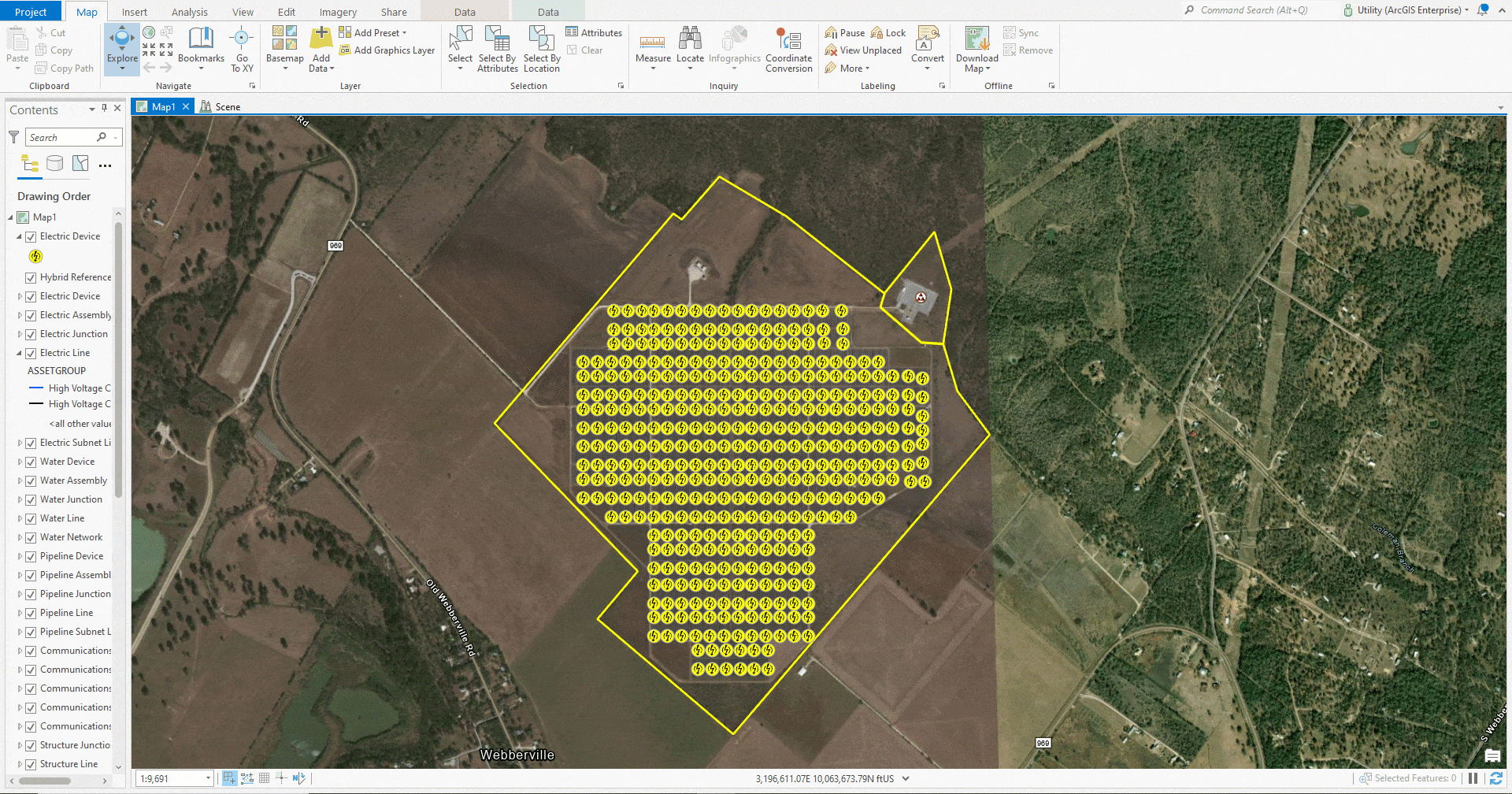Collapse the Electric Line layer
This screenshot has height=794, width=1512.
pyautogui.click(x=20, y=353)
